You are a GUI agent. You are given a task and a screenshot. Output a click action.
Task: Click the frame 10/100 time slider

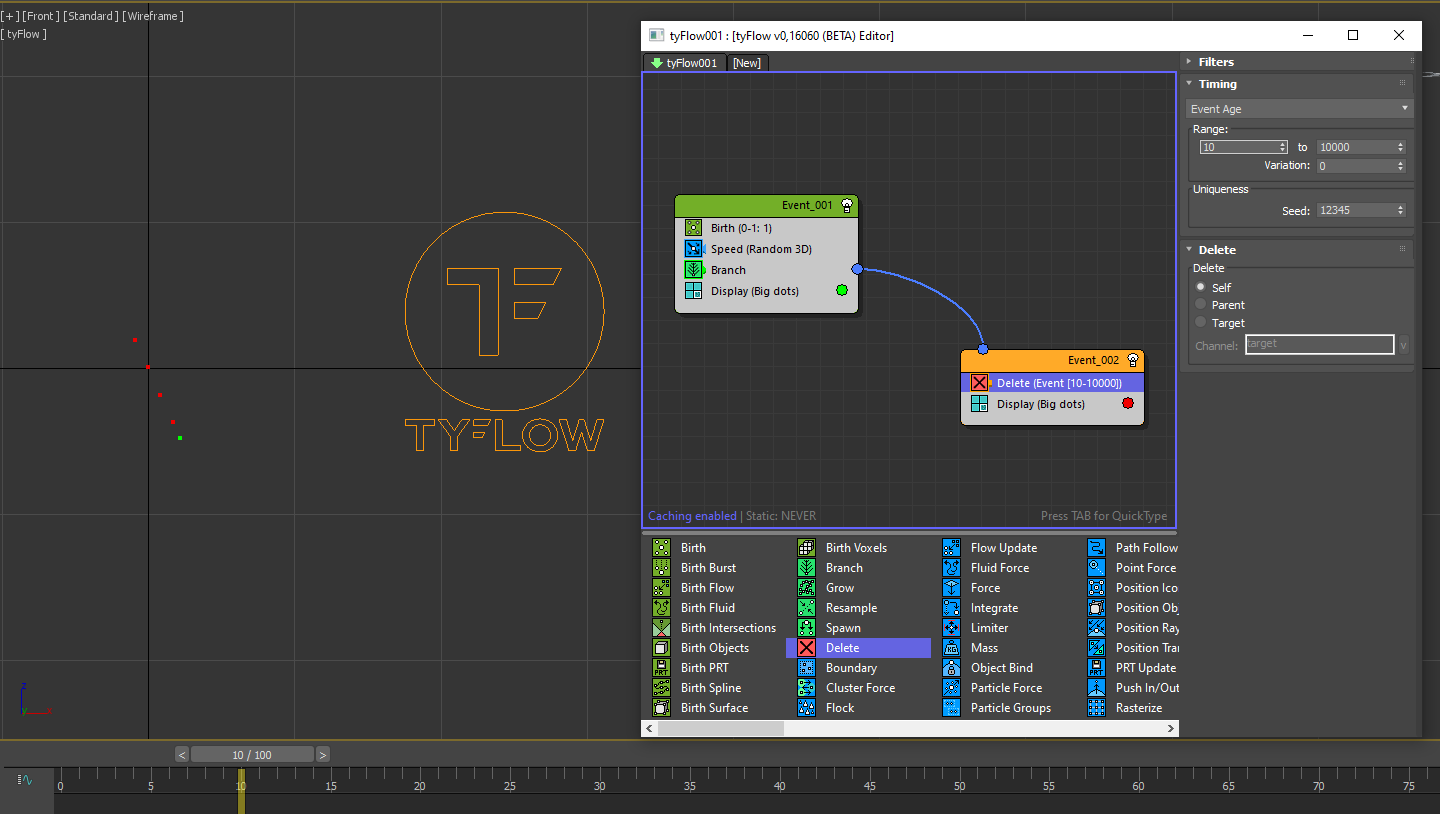[x=252, y=755]
